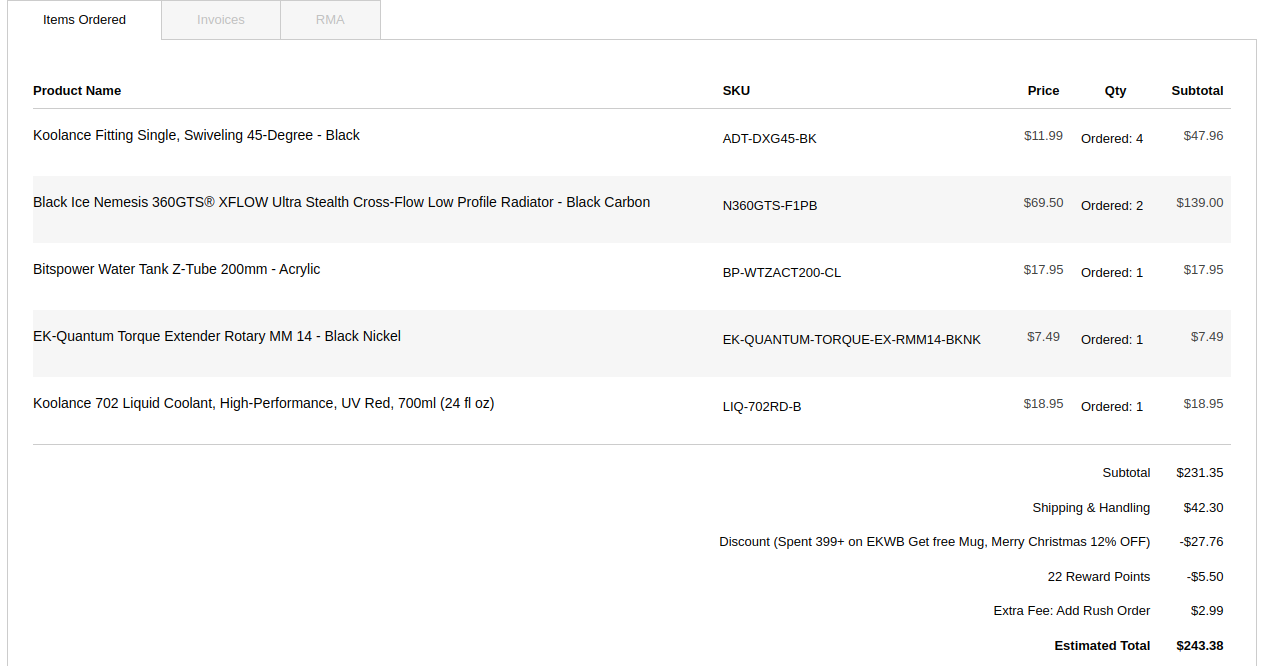Click Extra Fee: Add Rush Order label

tap(1072, 611)
